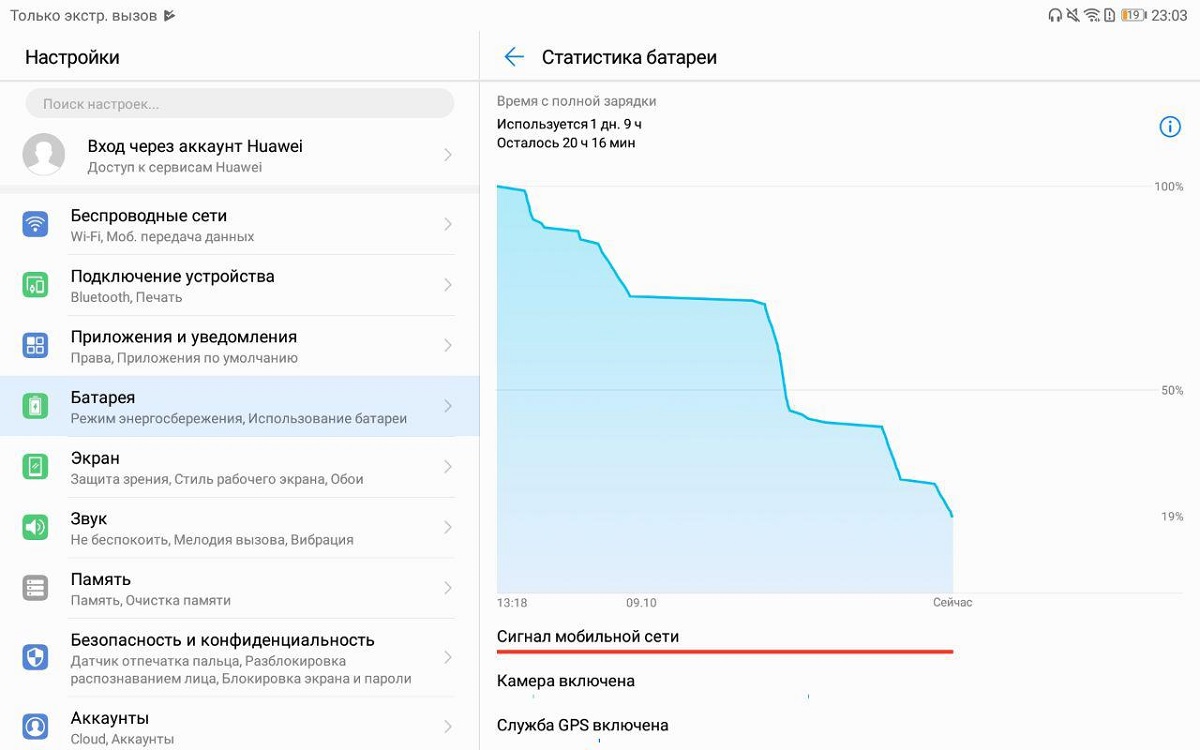Image resolution: width=1200 pixels, height=750 pixels.
Task: Open the battery info icon
Action: click(1169, 126)
